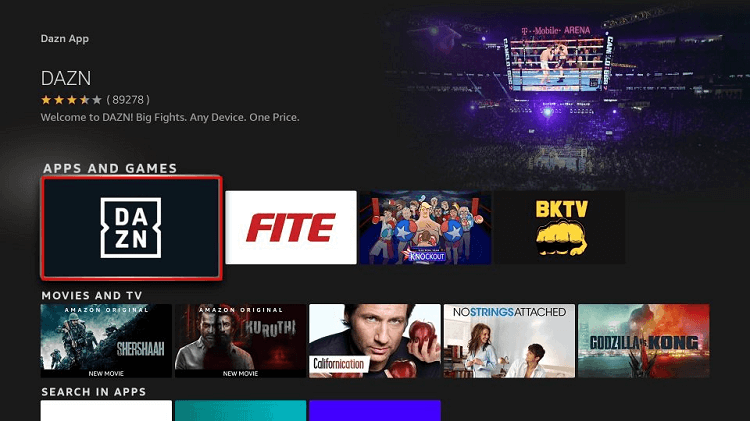The image size is (750, 421).
Task: Select the Kuruthi Amazon Original thumbnail
Action: click(241, 341)
